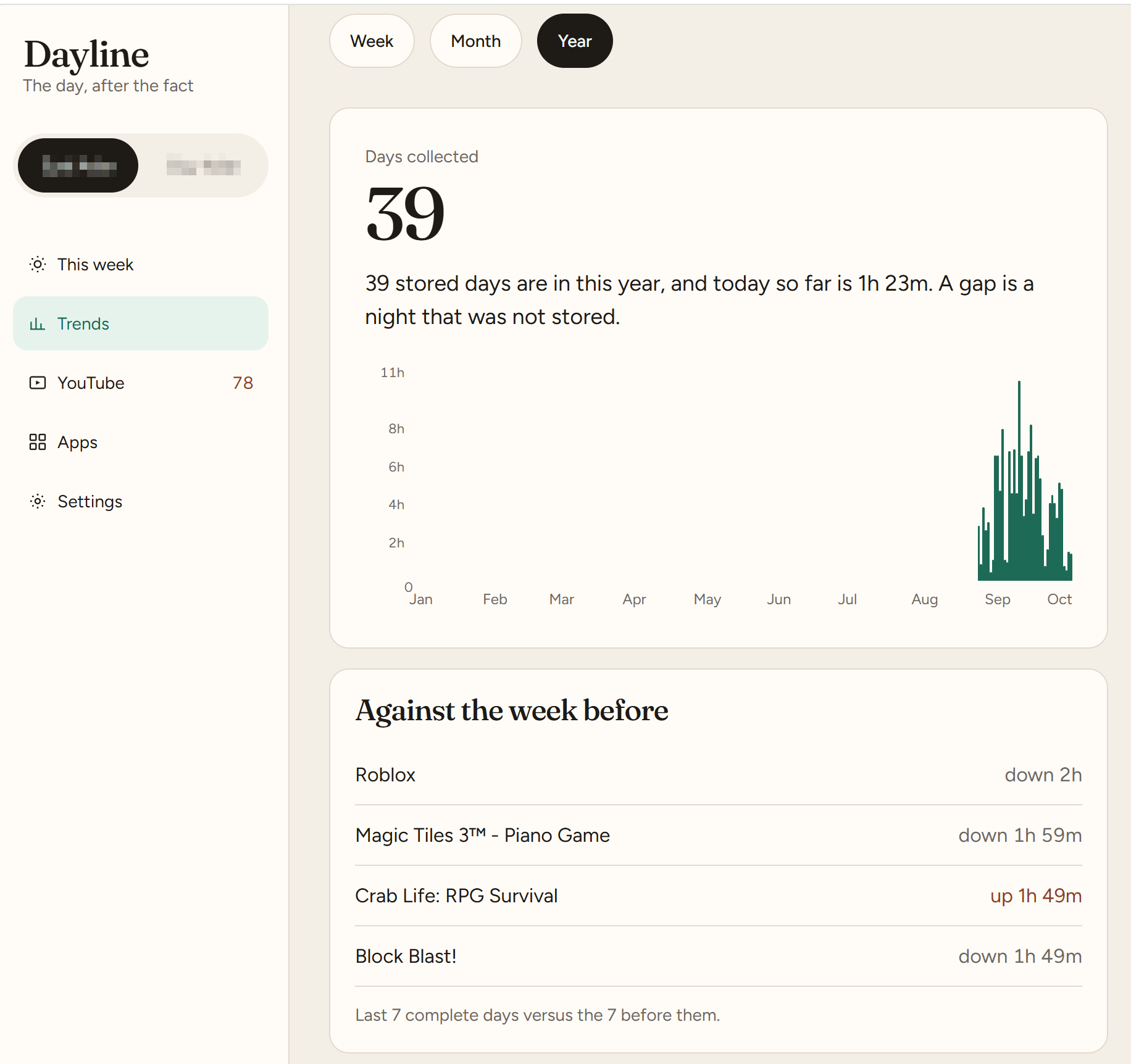Click the value down 1h 49m
Viewport: 1131px width, 1064px height.
coord(1020,957)
